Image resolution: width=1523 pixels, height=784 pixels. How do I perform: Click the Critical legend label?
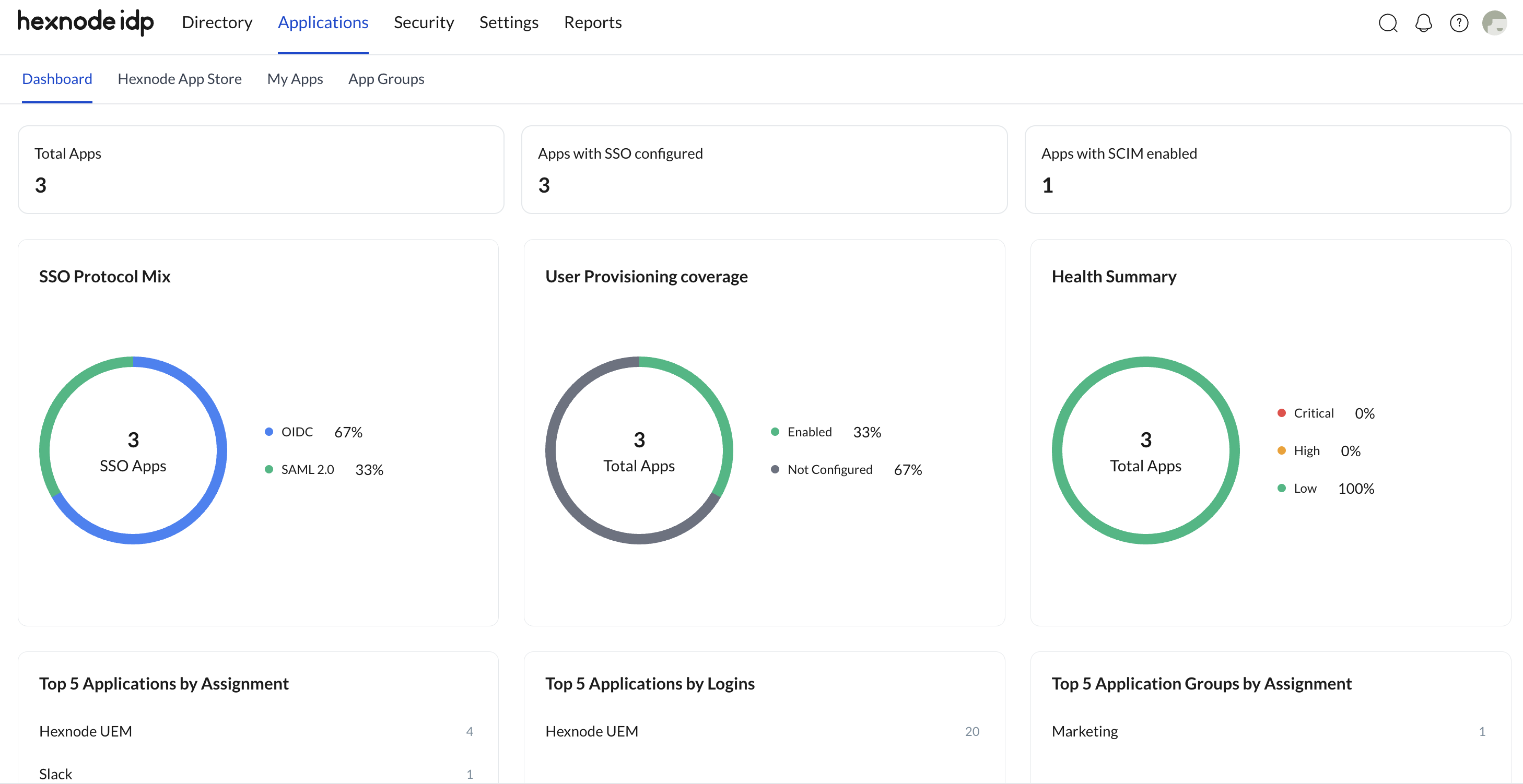pyautogui.click(x=1314, y=413)
